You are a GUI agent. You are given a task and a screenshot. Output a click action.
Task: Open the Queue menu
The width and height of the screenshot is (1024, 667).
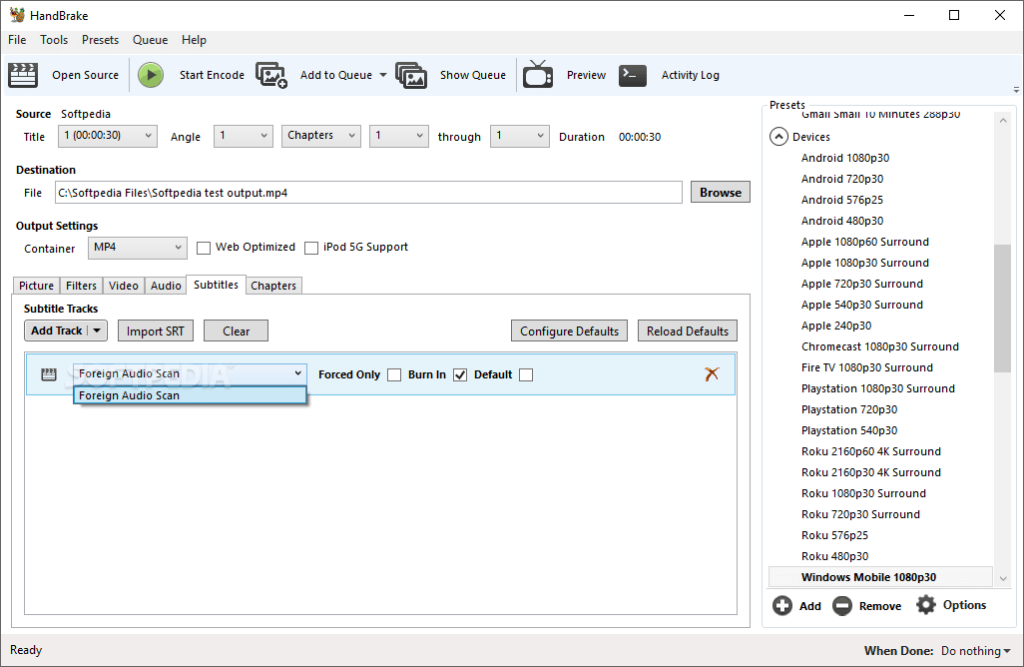[150, 40]
